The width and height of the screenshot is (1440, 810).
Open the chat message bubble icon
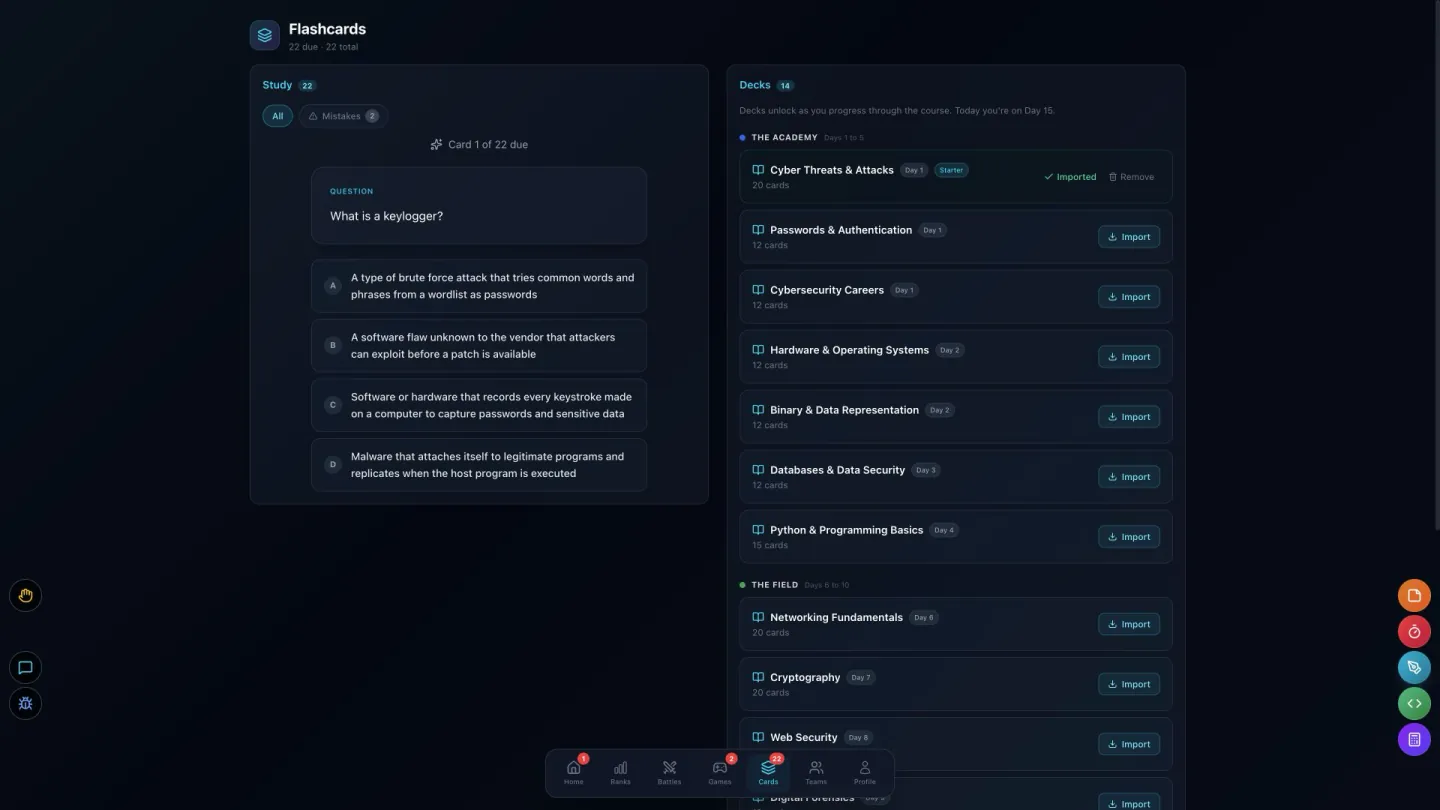pos(26,668)
